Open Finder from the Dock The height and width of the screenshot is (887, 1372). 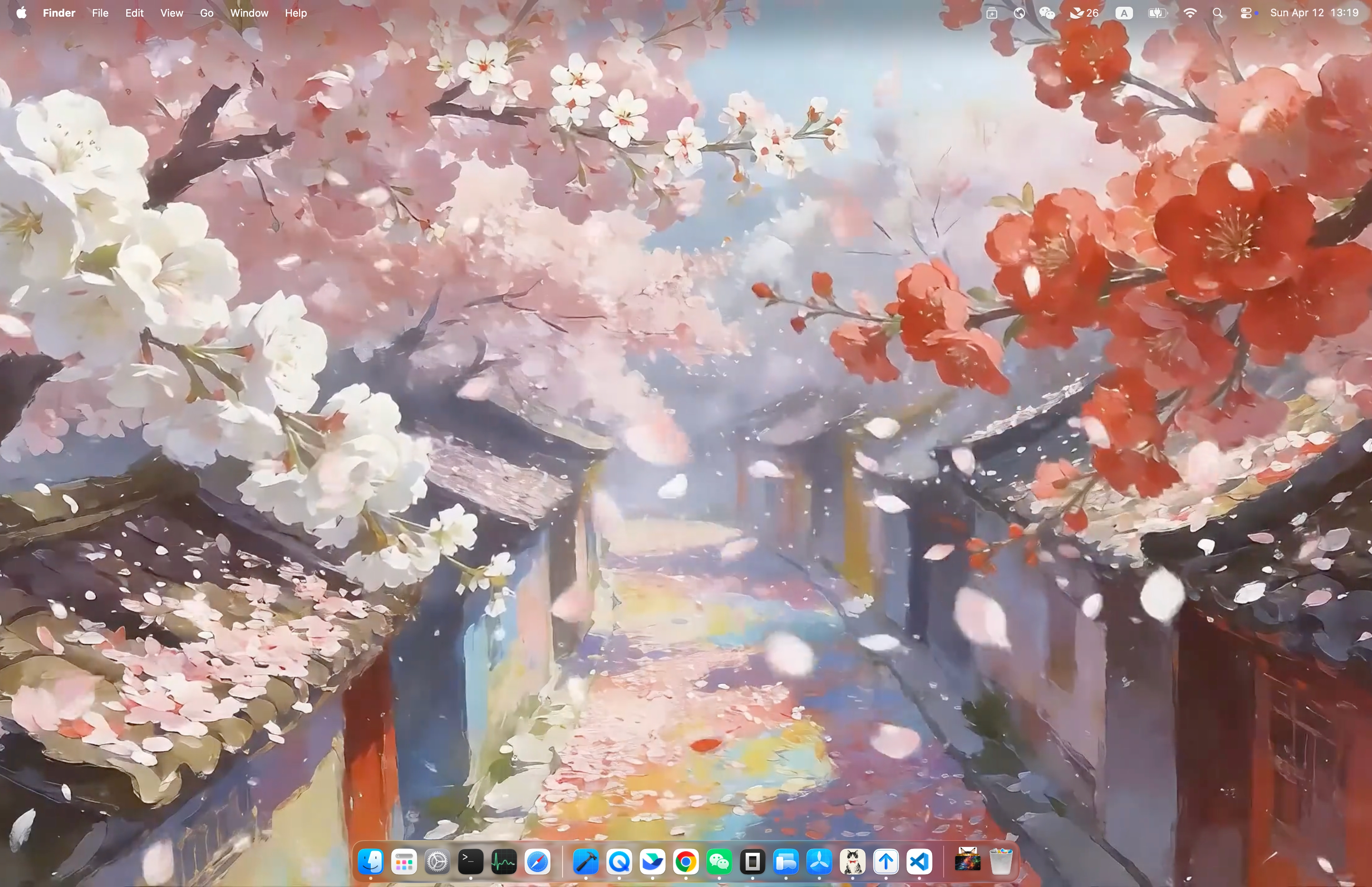point(371,862)
